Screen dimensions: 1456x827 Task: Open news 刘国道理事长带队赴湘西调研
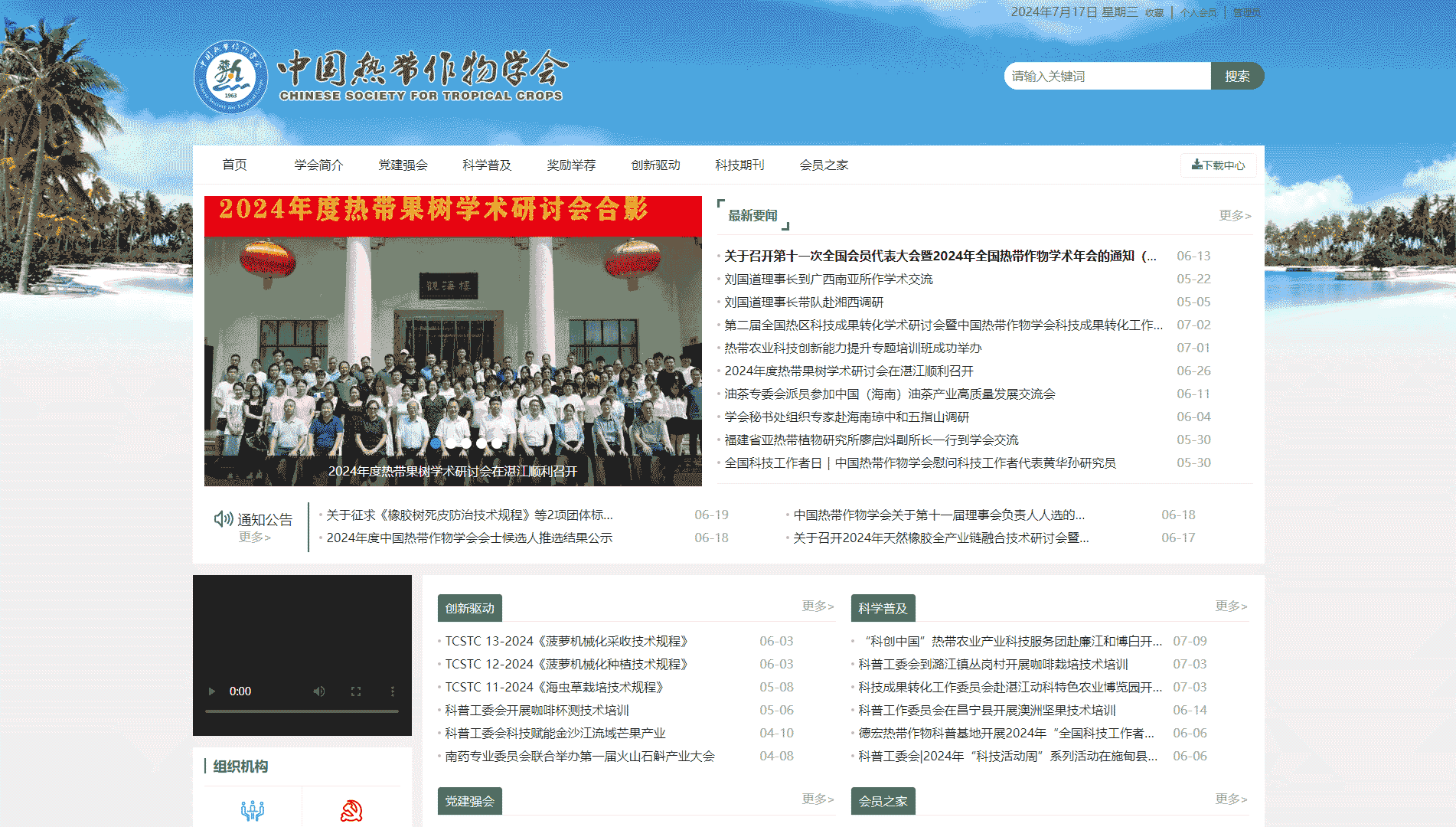point(804,302)
